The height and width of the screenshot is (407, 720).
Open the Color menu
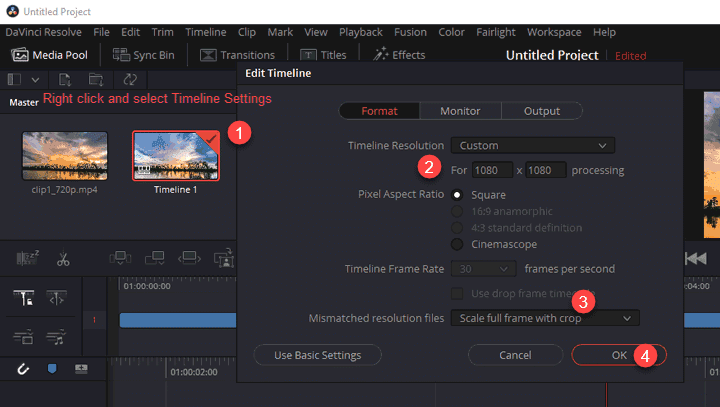(x=451, y=32)
